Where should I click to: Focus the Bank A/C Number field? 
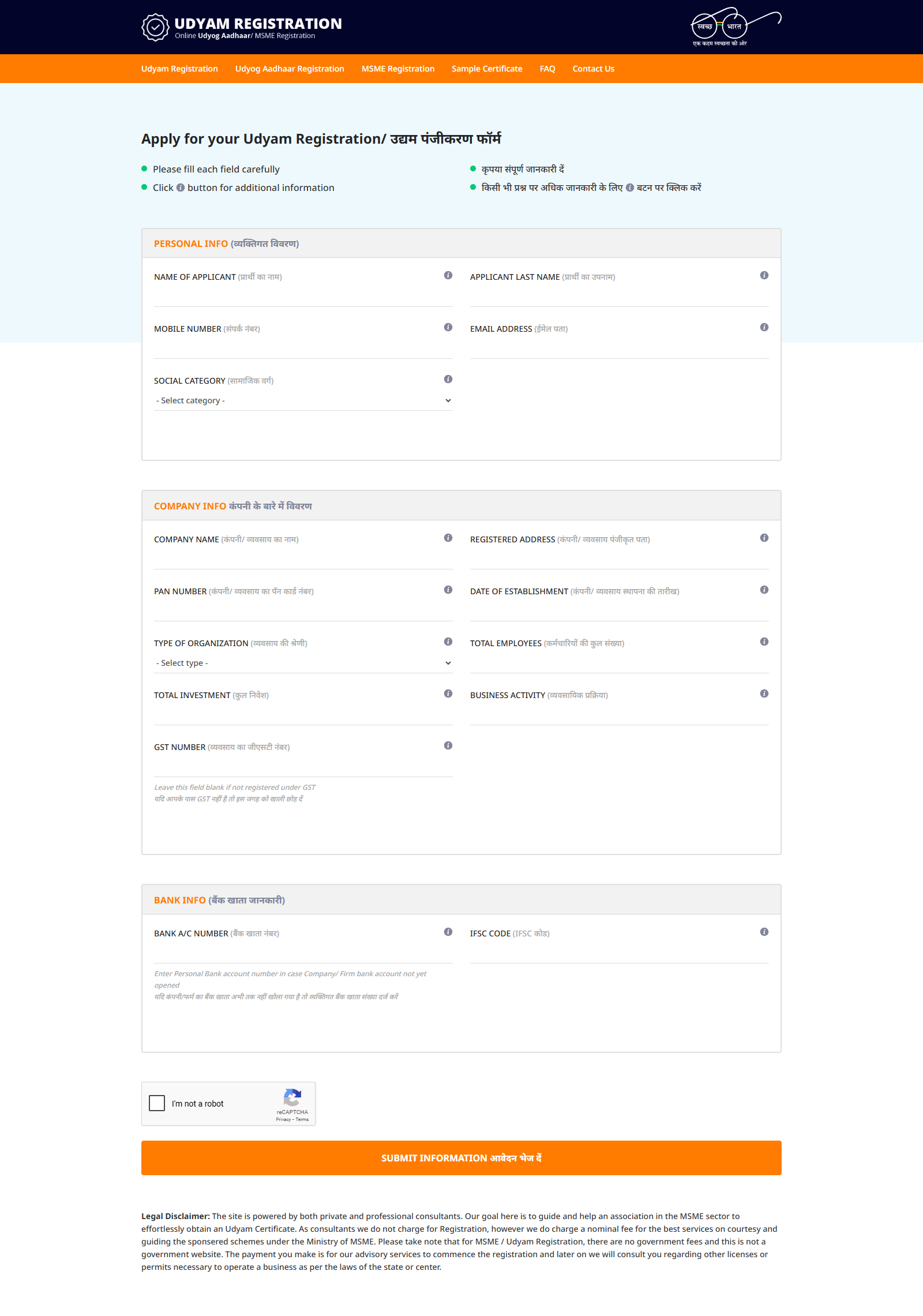tap(303, 953)
